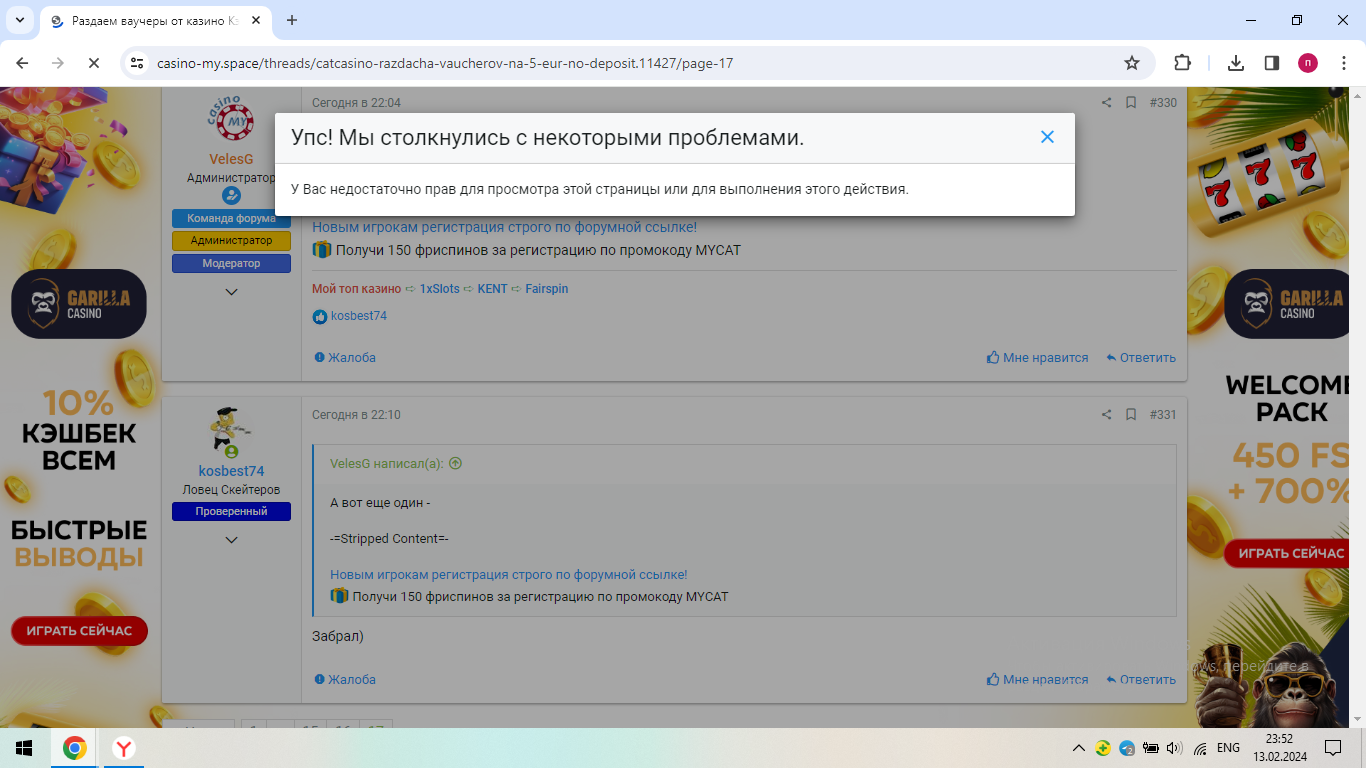Expand kosbest74 user details chevron
Screen dimensions: 1366x768
[x=231, y=540]
